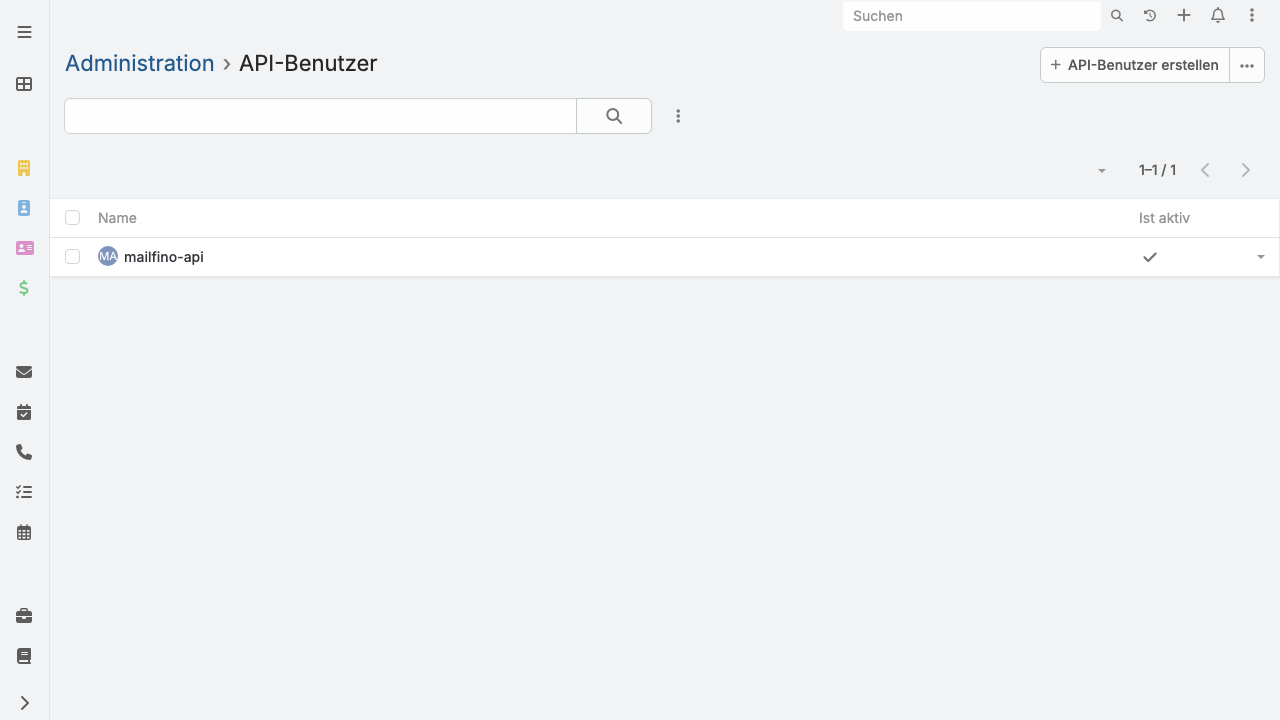This screenshot has height=720, width=1280.
Task: Open mailfino-api record link
Action: (x=164, y=257)
